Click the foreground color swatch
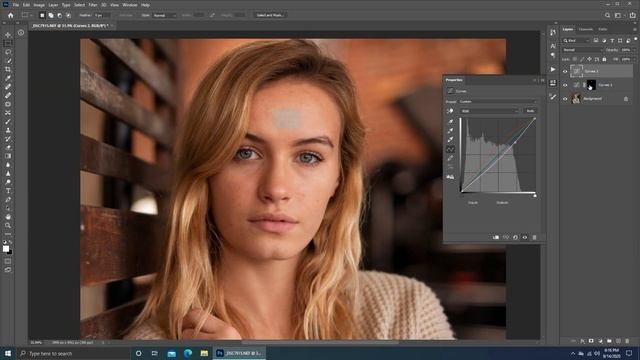 (x=6, y=249)
